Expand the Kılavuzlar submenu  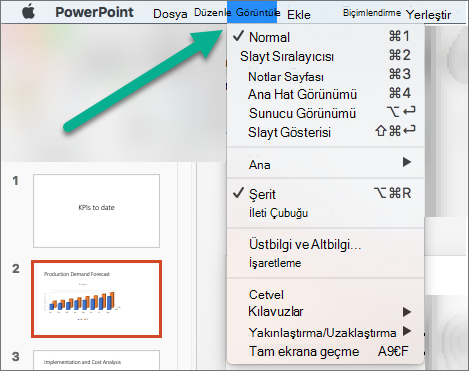[325, 312]
